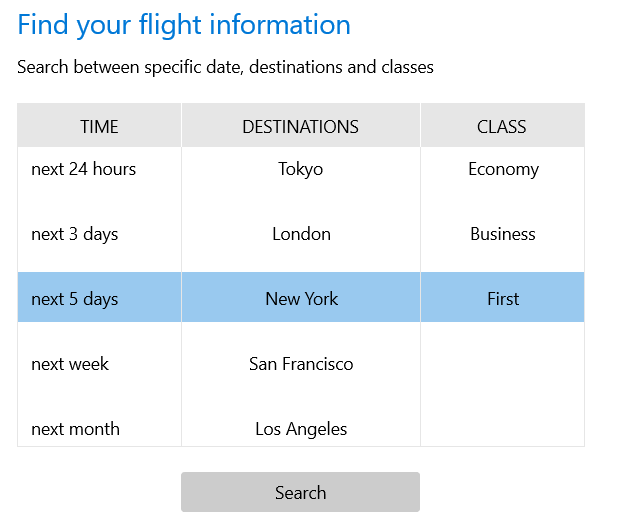Click the search description subtitle text
This screenshot has height=530, width=631.
tap(225, 68)
